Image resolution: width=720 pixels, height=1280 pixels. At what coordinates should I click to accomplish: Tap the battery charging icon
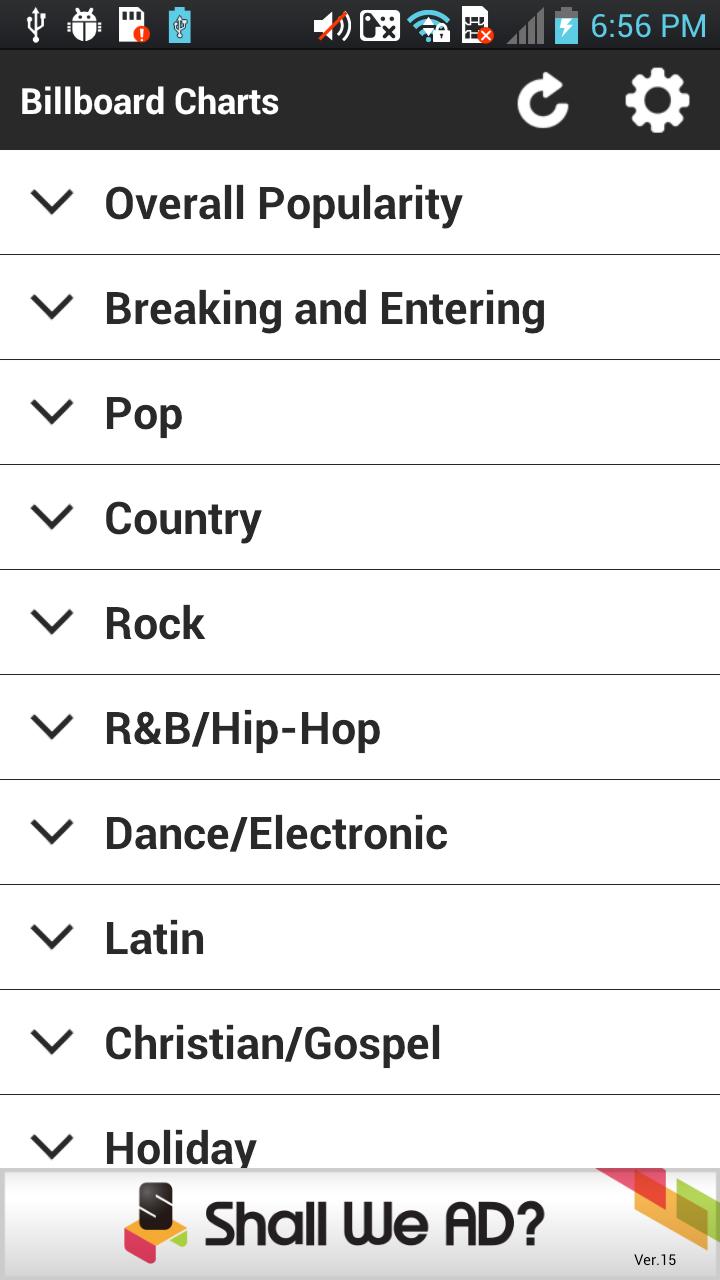pos(566,25)
